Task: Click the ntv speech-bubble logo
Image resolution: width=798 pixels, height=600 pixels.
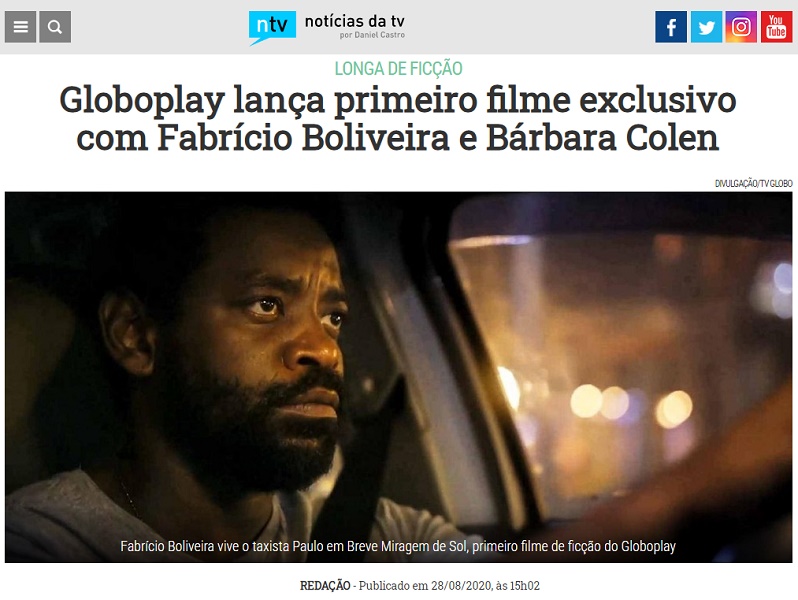Action: click(272, 27)
